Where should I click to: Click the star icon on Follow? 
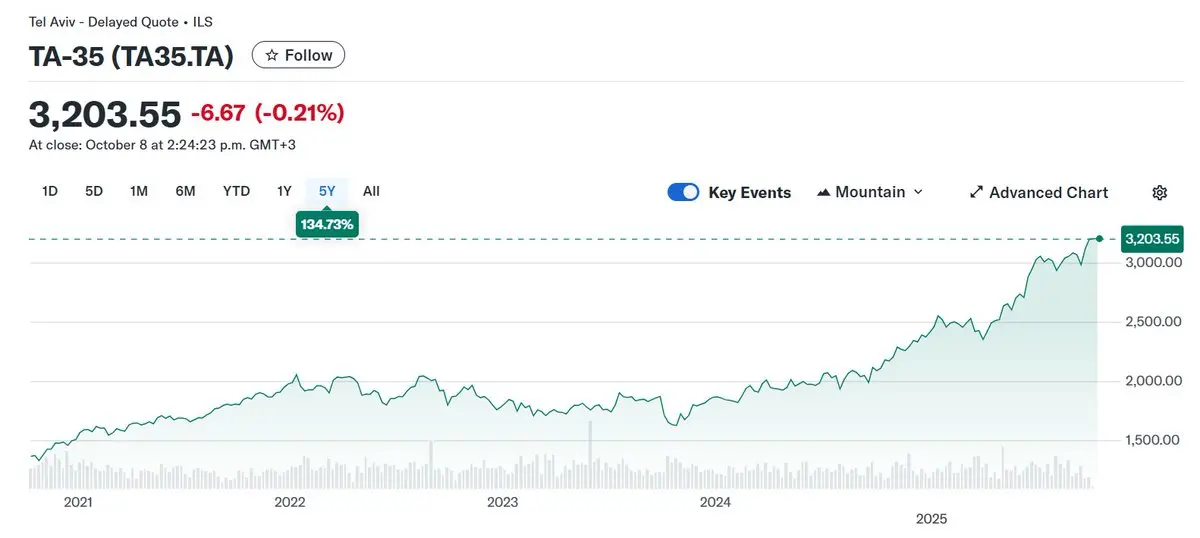pos(271,55)
